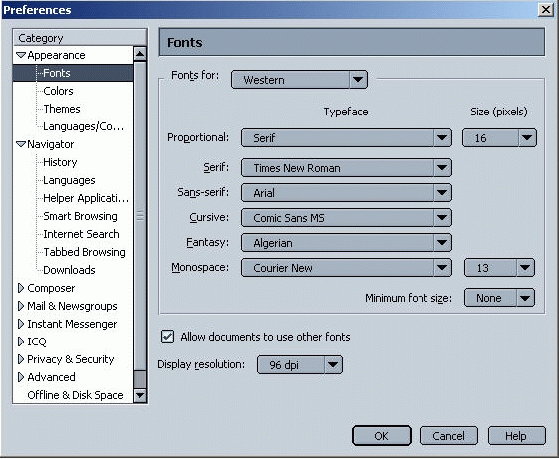The height and width of the screenshot is (459, 559).
Task: Open the Serif Times New Roman dropdown
Action: (x=346, y=168)
